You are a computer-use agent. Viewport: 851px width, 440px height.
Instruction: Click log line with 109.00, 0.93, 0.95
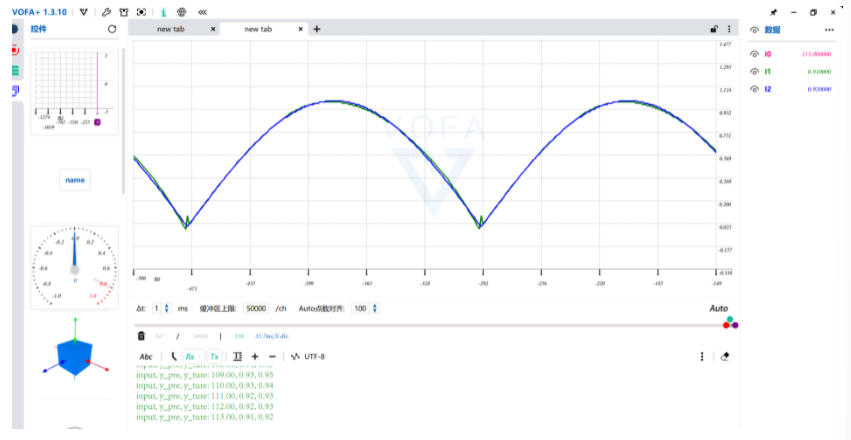point(205,375)
